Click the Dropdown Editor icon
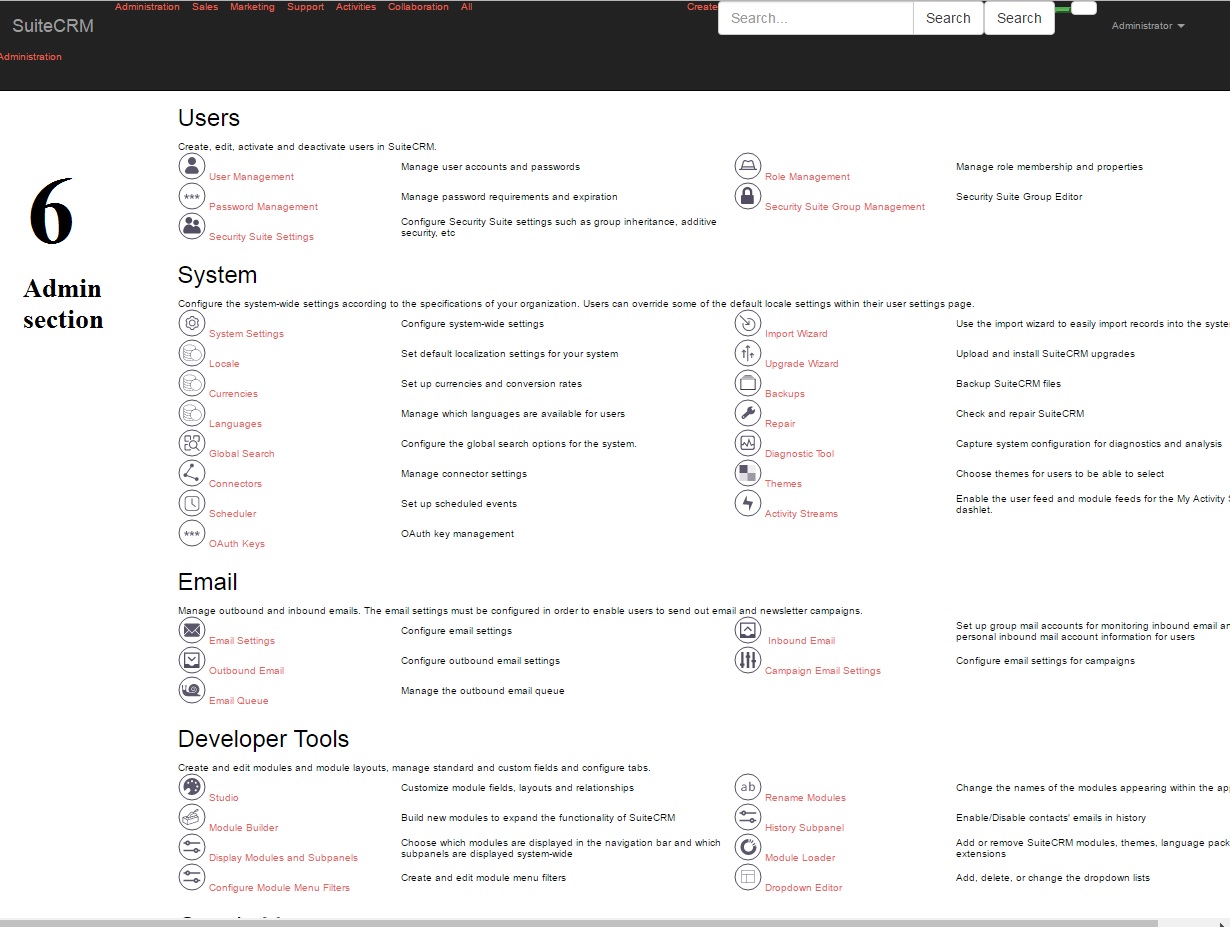This screenshot has width=1230, height=927. tap(748, 877)
